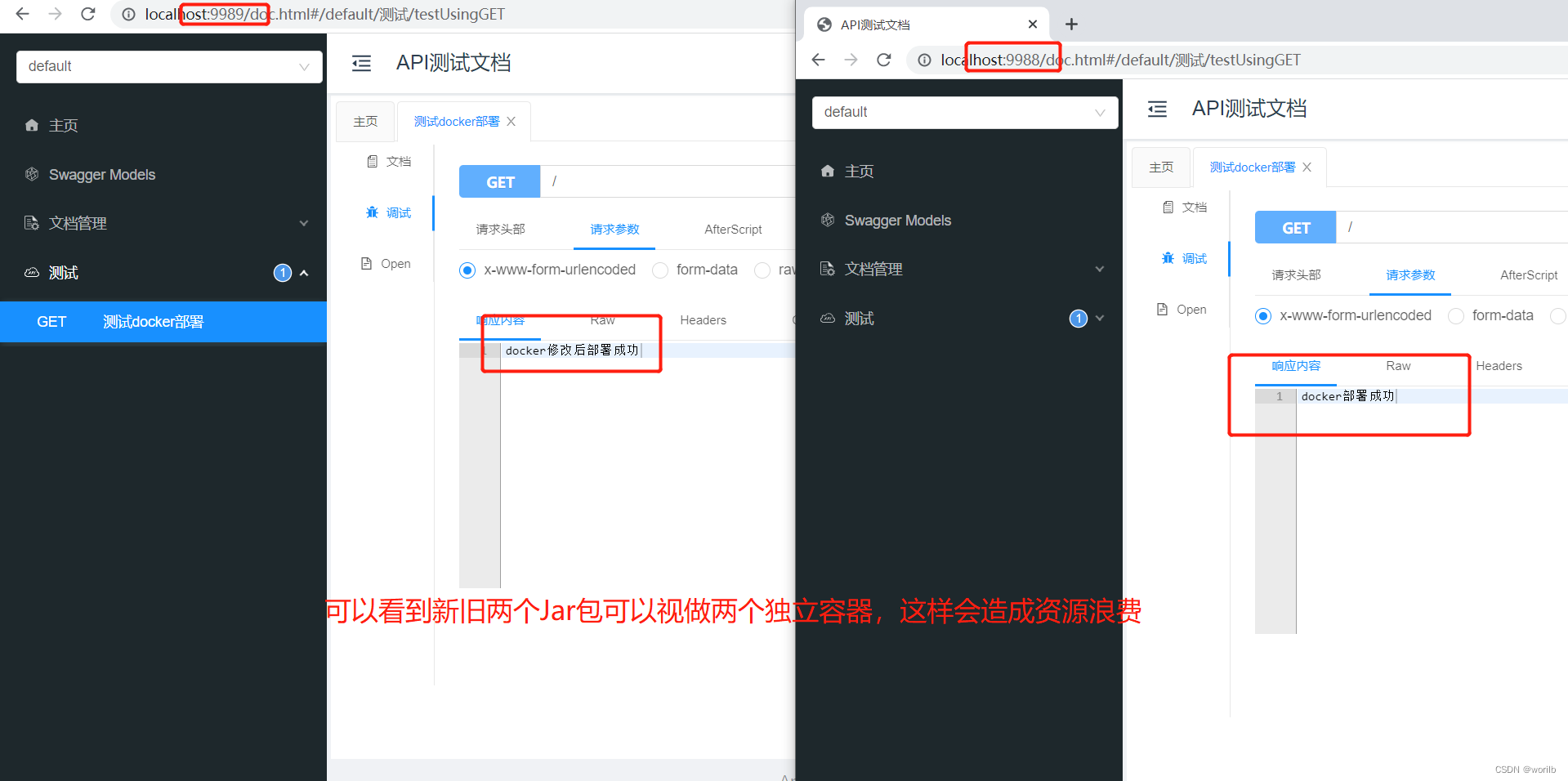Toggle sidebar collapse icon in left window header
Screen dimensions: 1568x781
(x=361, y=63)
